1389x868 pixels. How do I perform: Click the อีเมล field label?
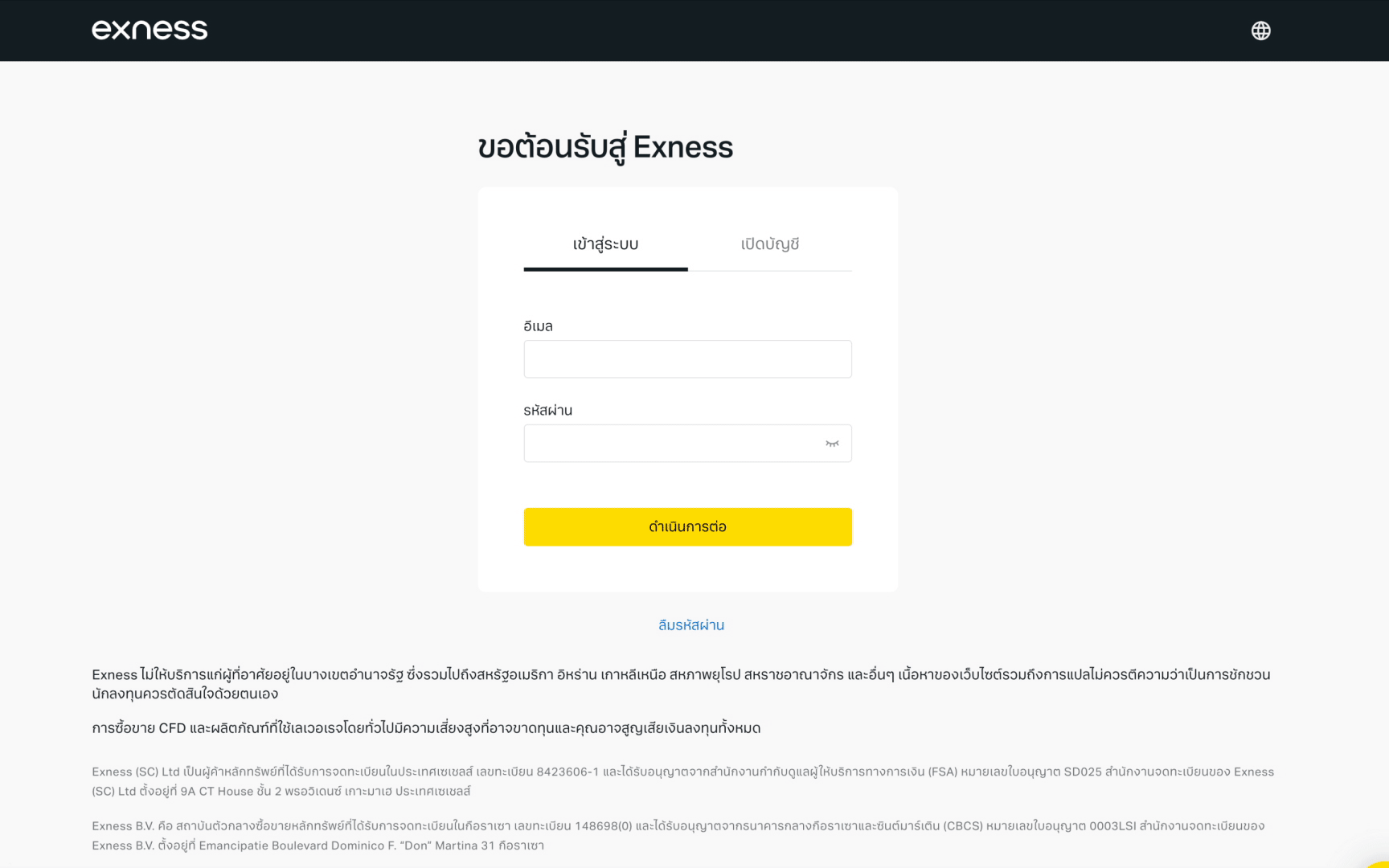point(538,326)
